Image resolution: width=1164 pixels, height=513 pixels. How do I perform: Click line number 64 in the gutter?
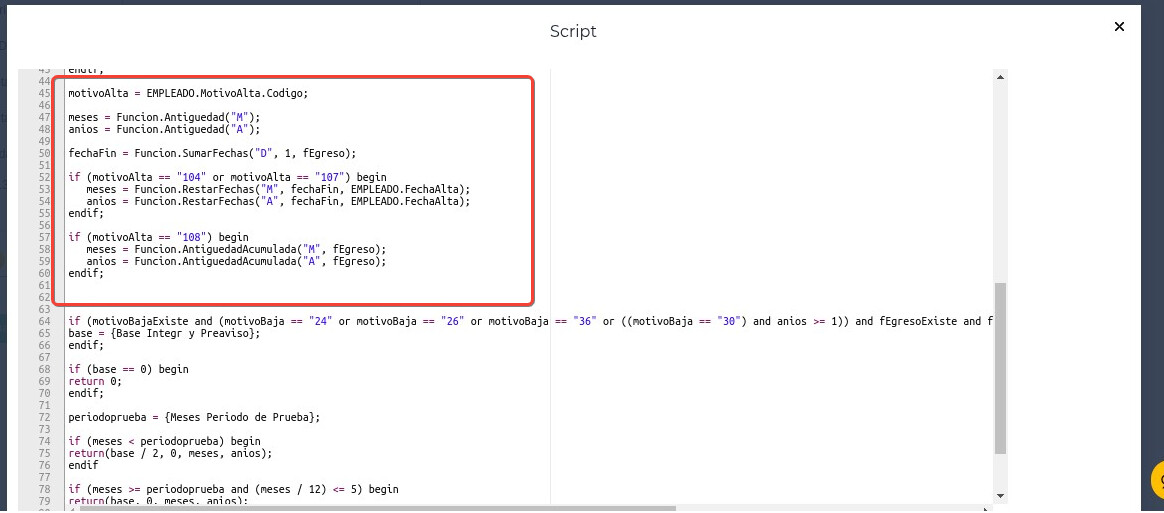click(x=44, y=321)
